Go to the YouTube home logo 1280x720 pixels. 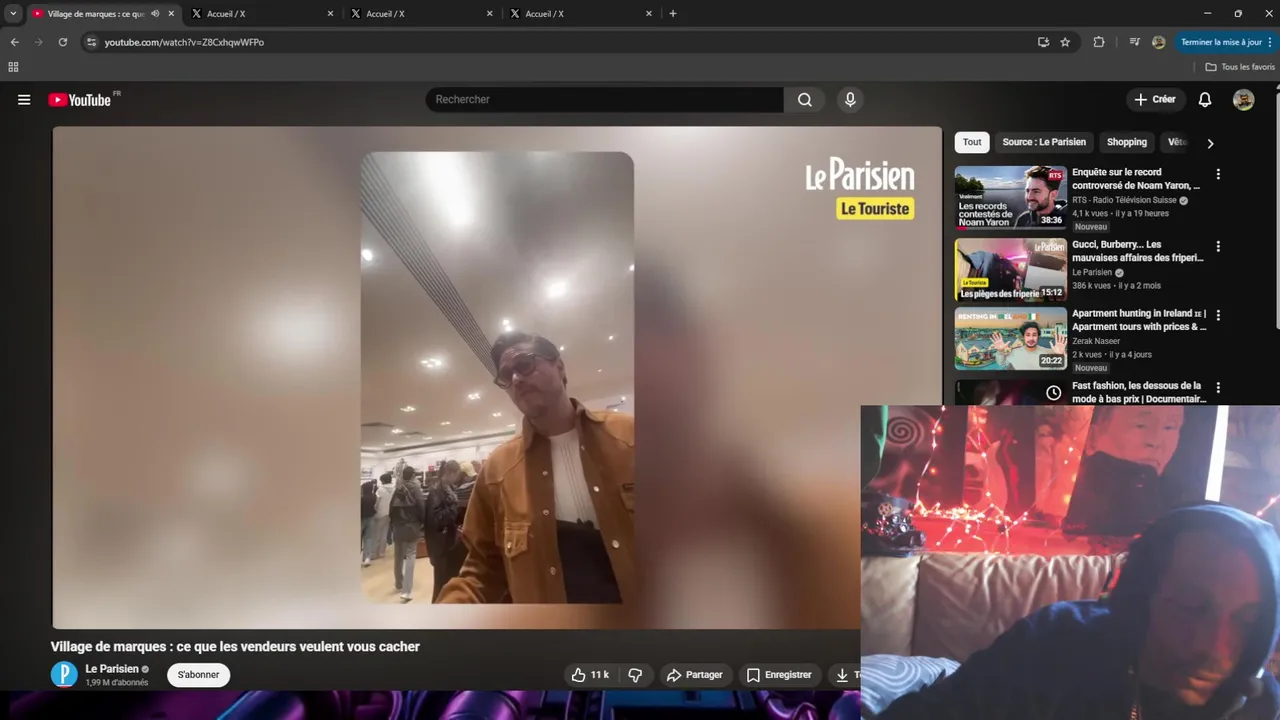(80, 100)
